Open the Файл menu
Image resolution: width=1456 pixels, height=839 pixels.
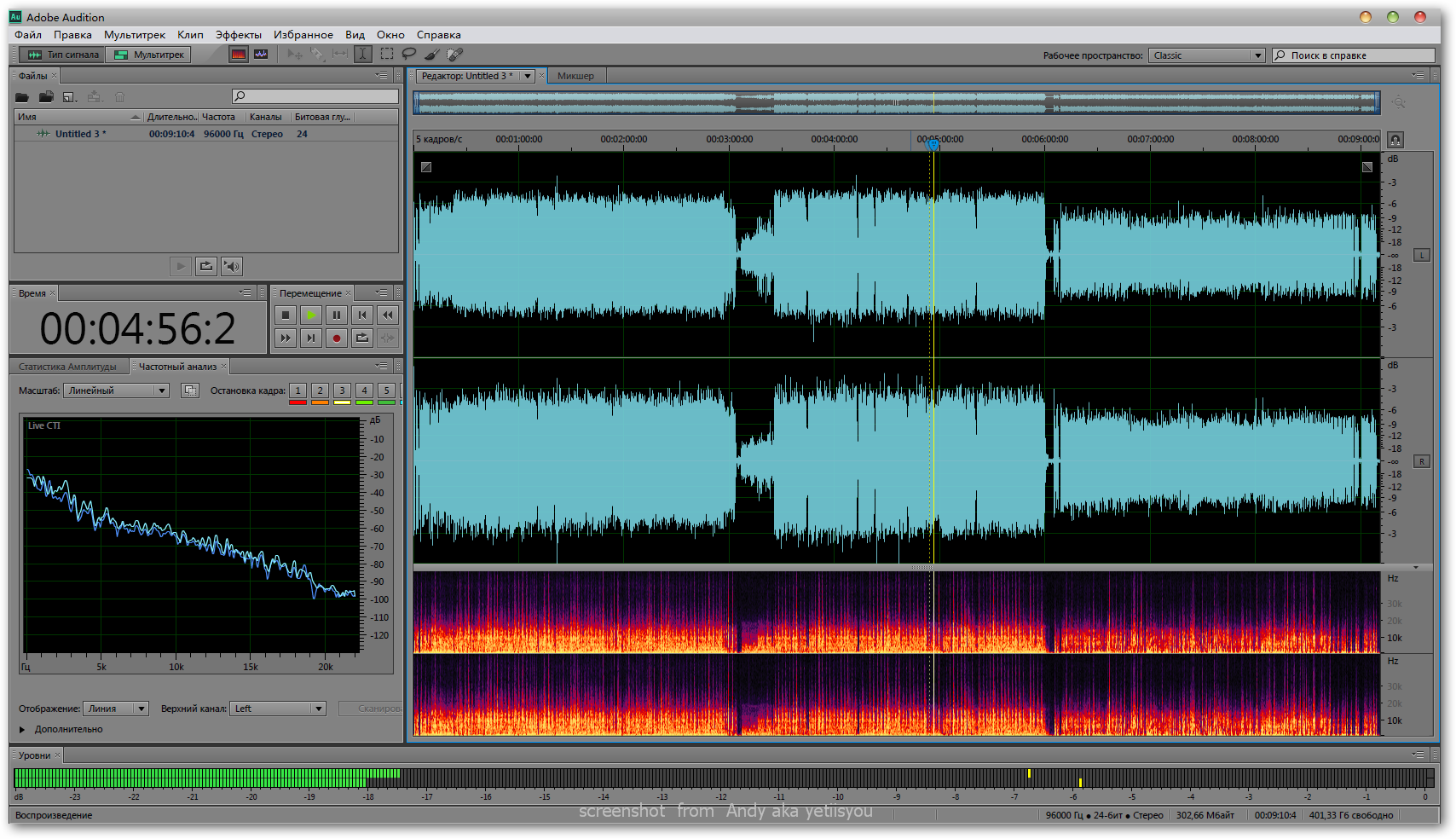point(28,35)
